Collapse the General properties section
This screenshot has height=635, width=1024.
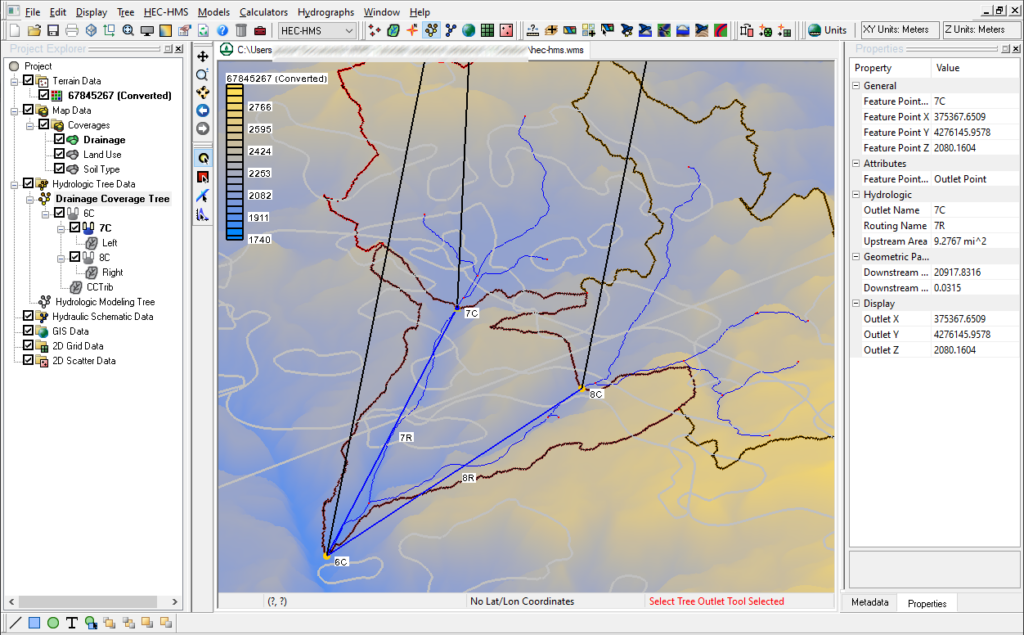coord(856,86)
